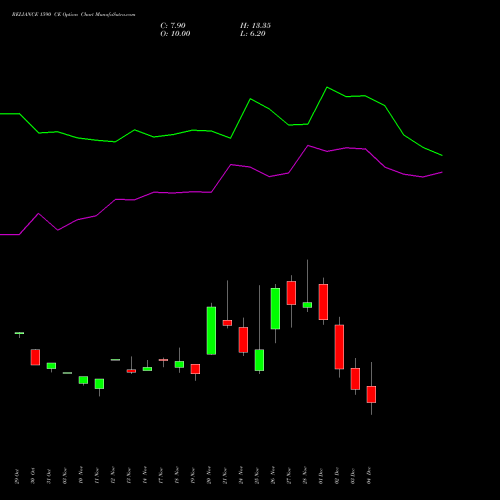Select the last red candle on 04 Dec
Image resolution: width=500 pixels, height=500 pixels.
371,394
